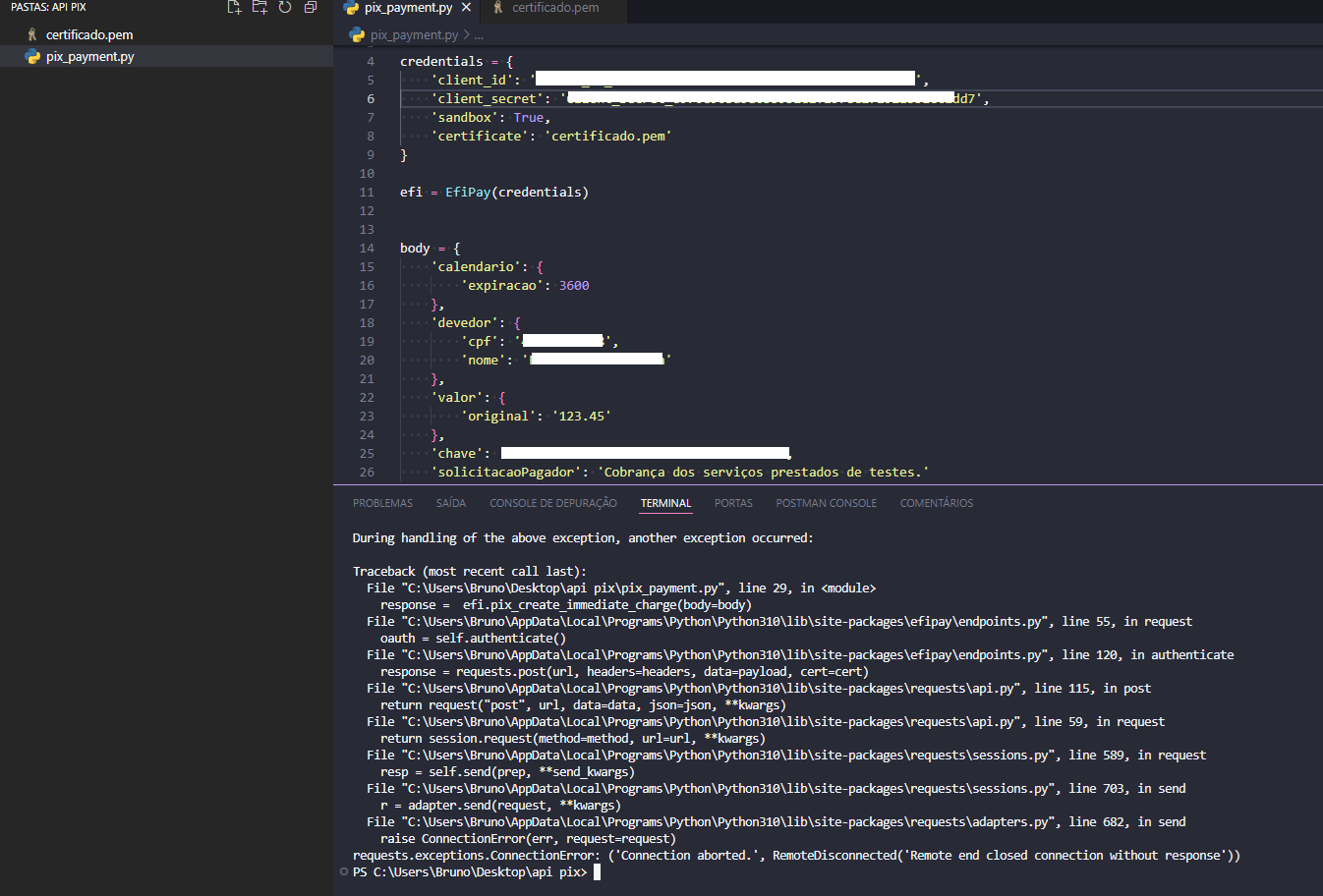This screenshot has height=896, width=1323.
Task: Click the Python icon on pix_payment.py tab
Action: [x=351, y=7]
